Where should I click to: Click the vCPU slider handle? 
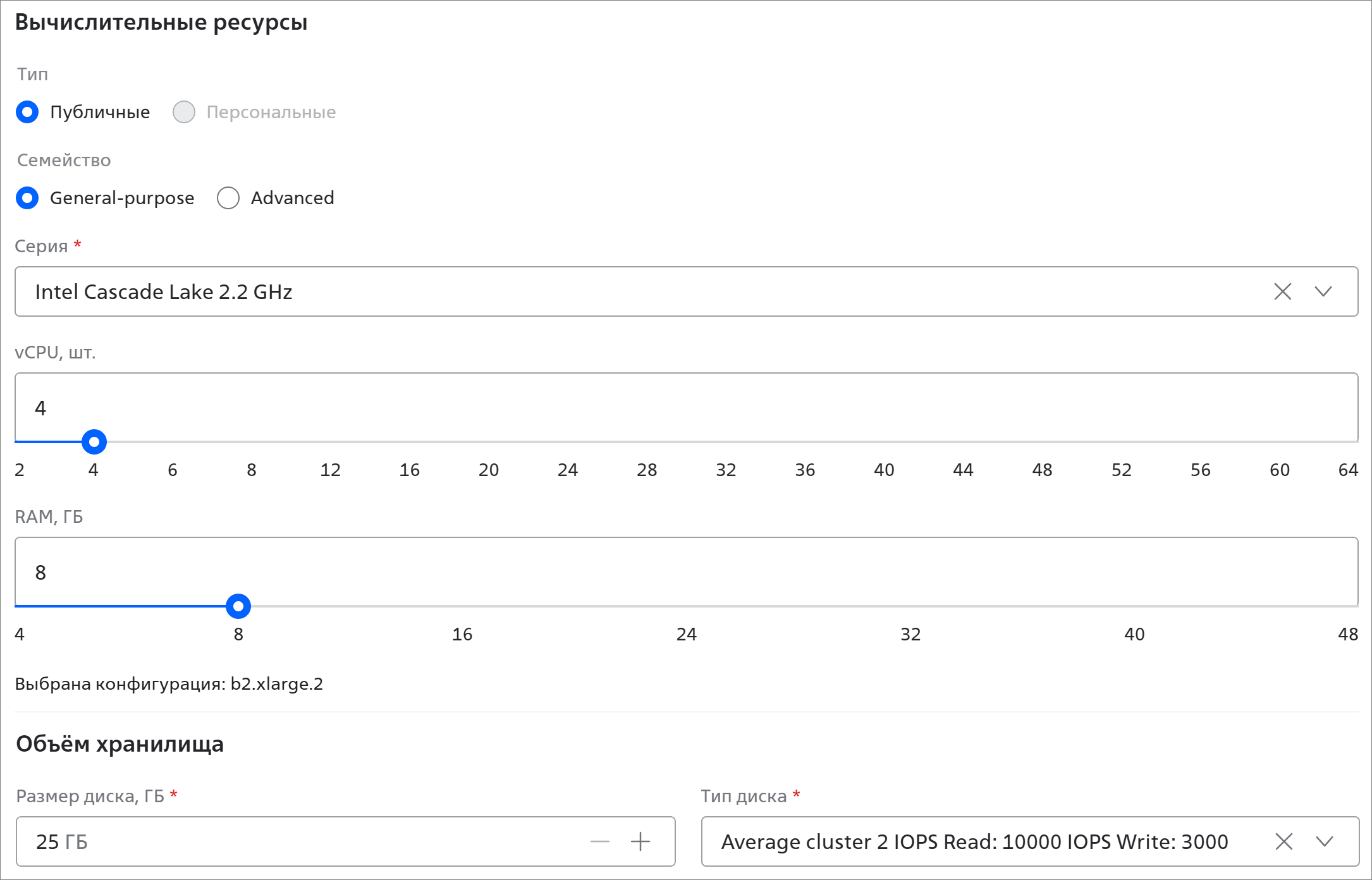pyautogui.click(x=94, y=442)
